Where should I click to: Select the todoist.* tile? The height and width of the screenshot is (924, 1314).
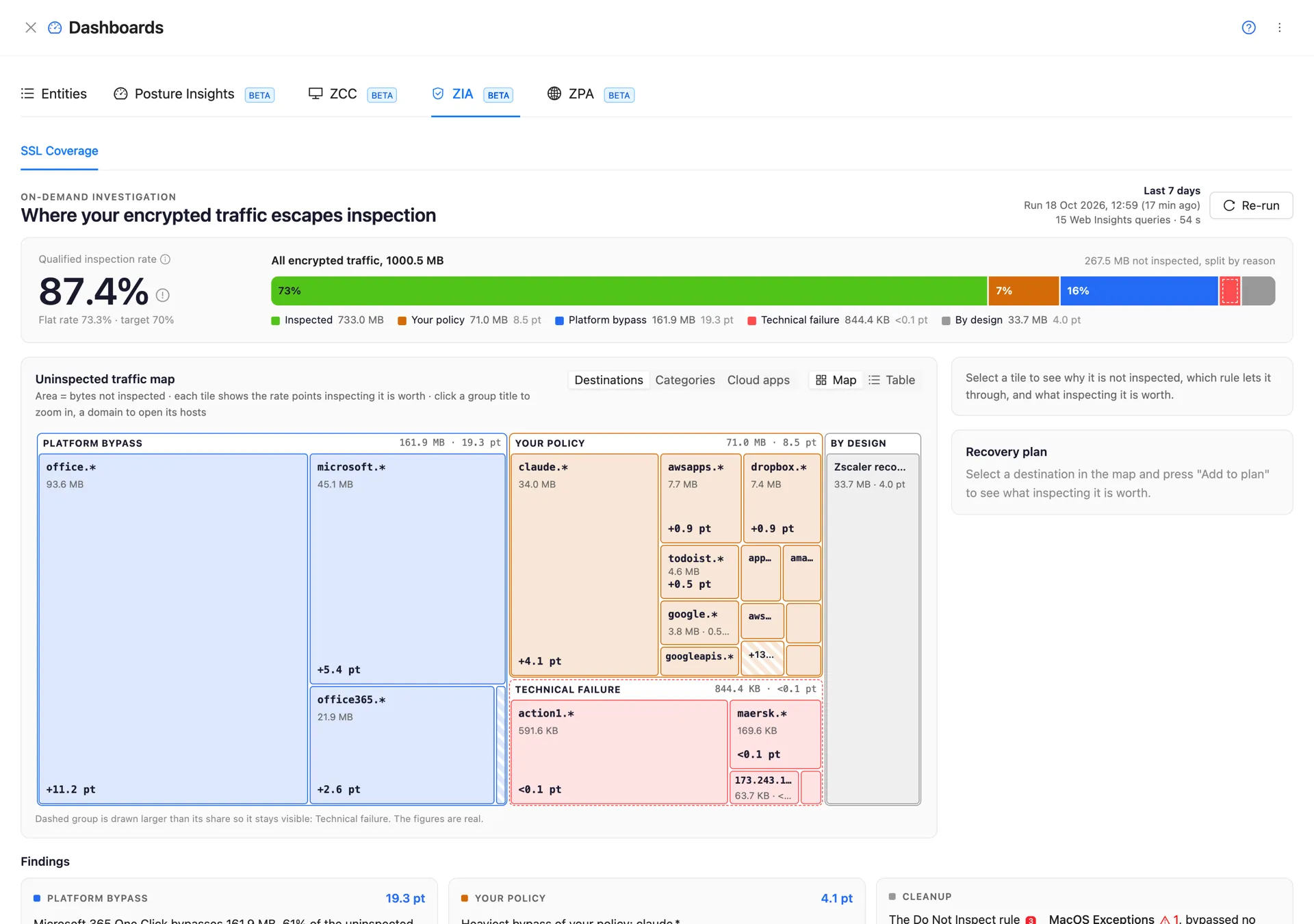coord(699,572)
